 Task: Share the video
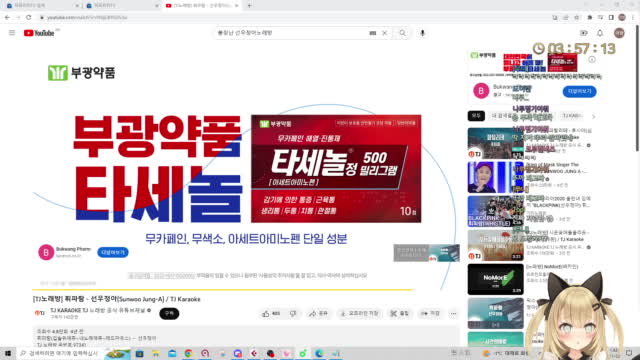click(319, 313)
